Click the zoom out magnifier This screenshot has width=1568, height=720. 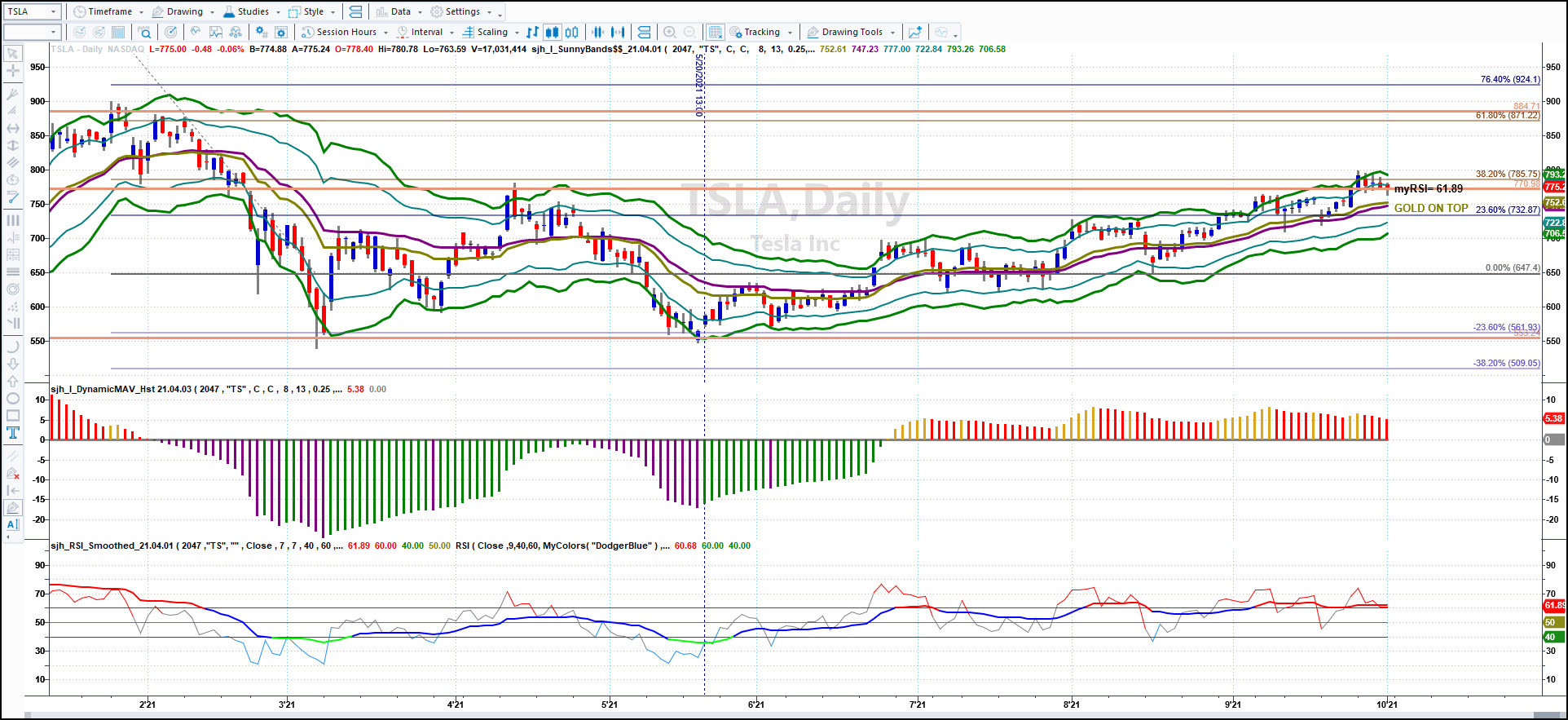(689, 32)
